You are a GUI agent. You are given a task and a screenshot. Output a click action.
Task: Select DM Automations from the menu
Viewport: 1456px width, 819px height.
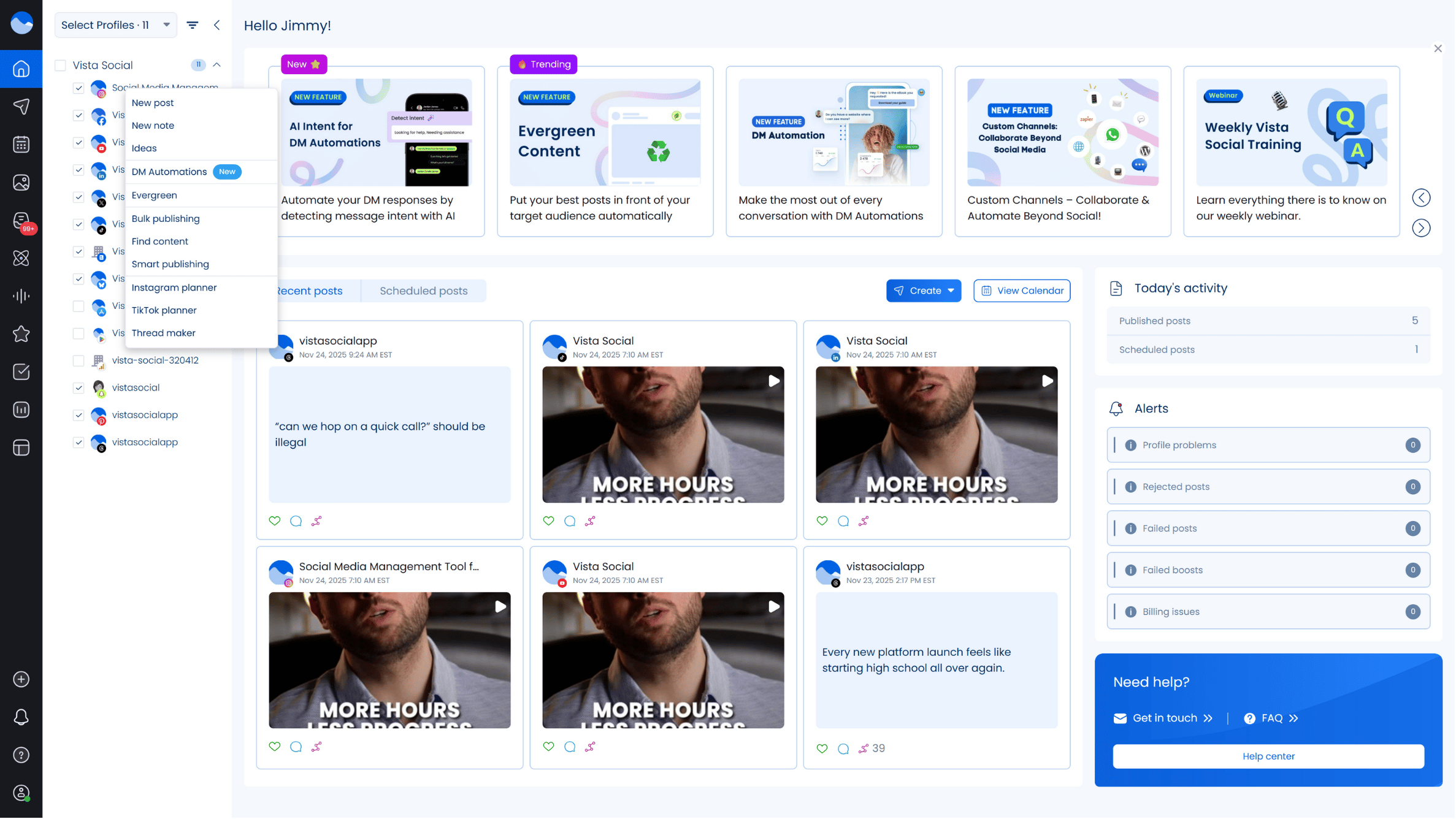[169, 172]
